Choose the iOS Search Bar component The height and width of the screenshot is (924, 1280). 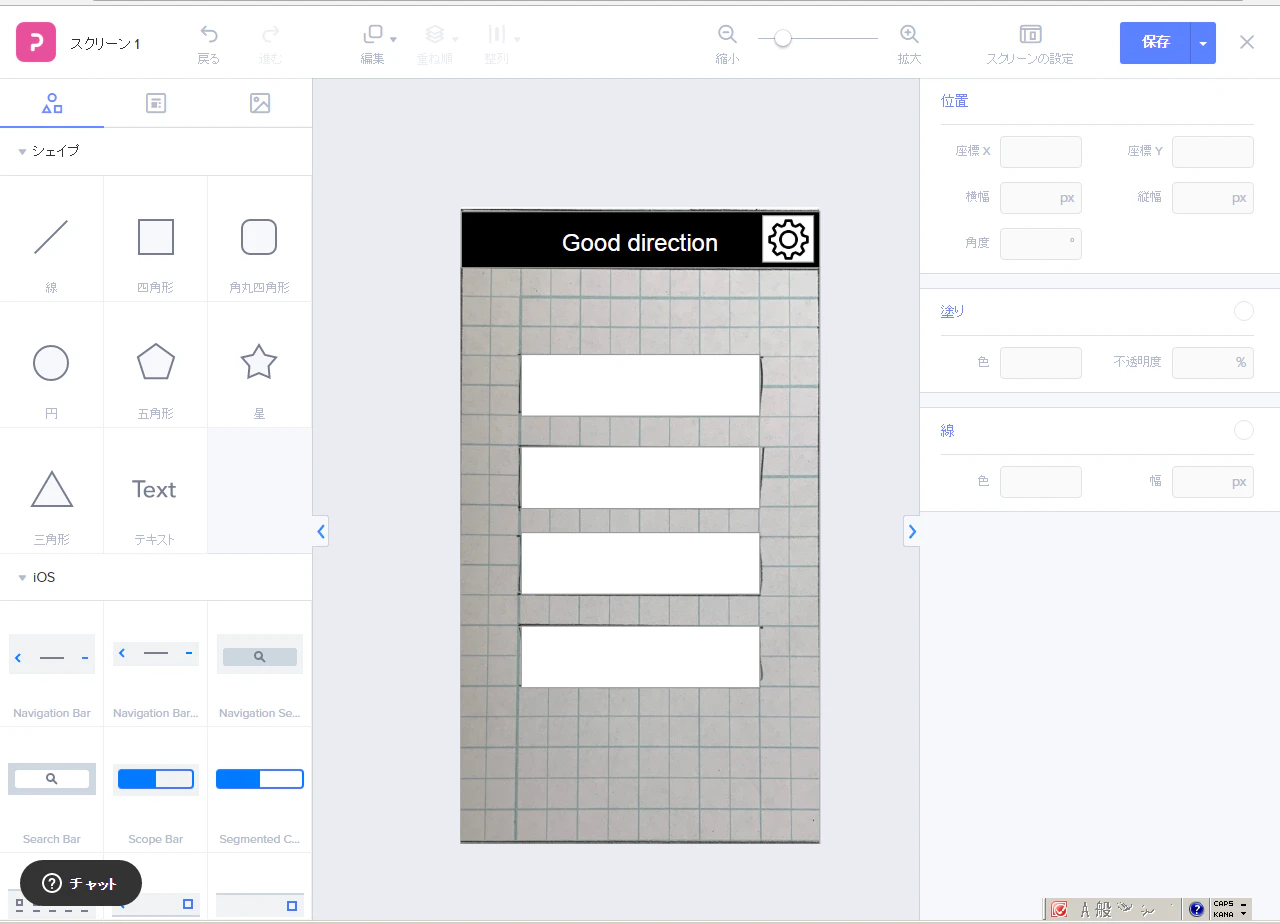tap(52, 778)
